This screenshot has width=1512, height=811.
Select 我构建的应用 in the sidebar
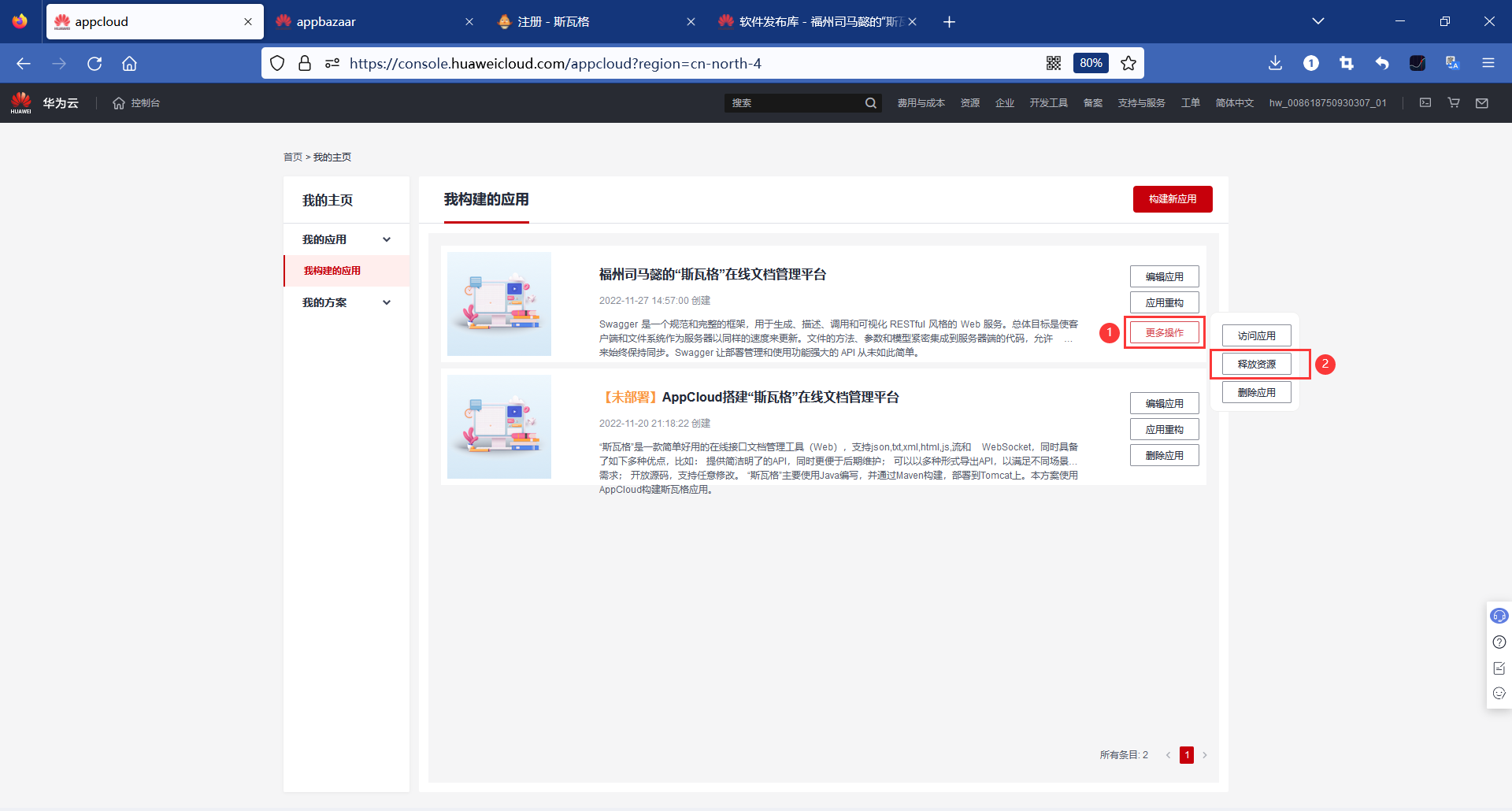click(346, 271)
